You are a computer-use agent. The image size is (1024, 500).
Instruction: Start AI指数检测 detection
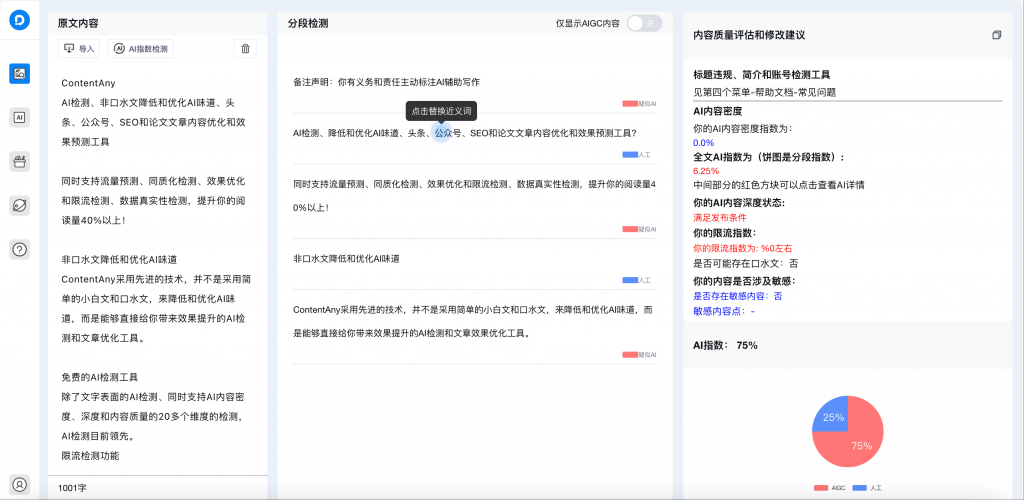[140, 49]
